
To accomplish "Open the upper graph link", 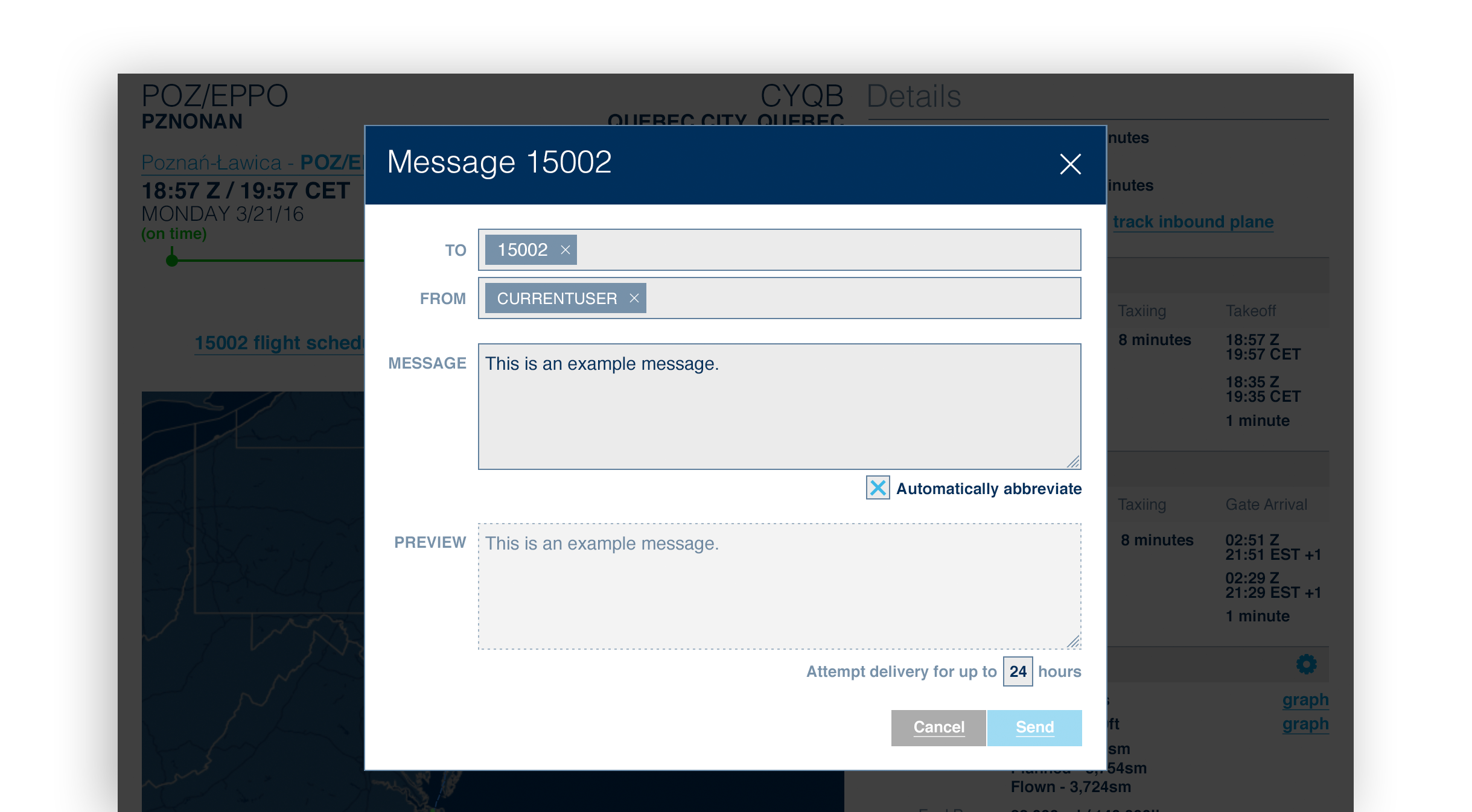I will (x=1305, y=700).
